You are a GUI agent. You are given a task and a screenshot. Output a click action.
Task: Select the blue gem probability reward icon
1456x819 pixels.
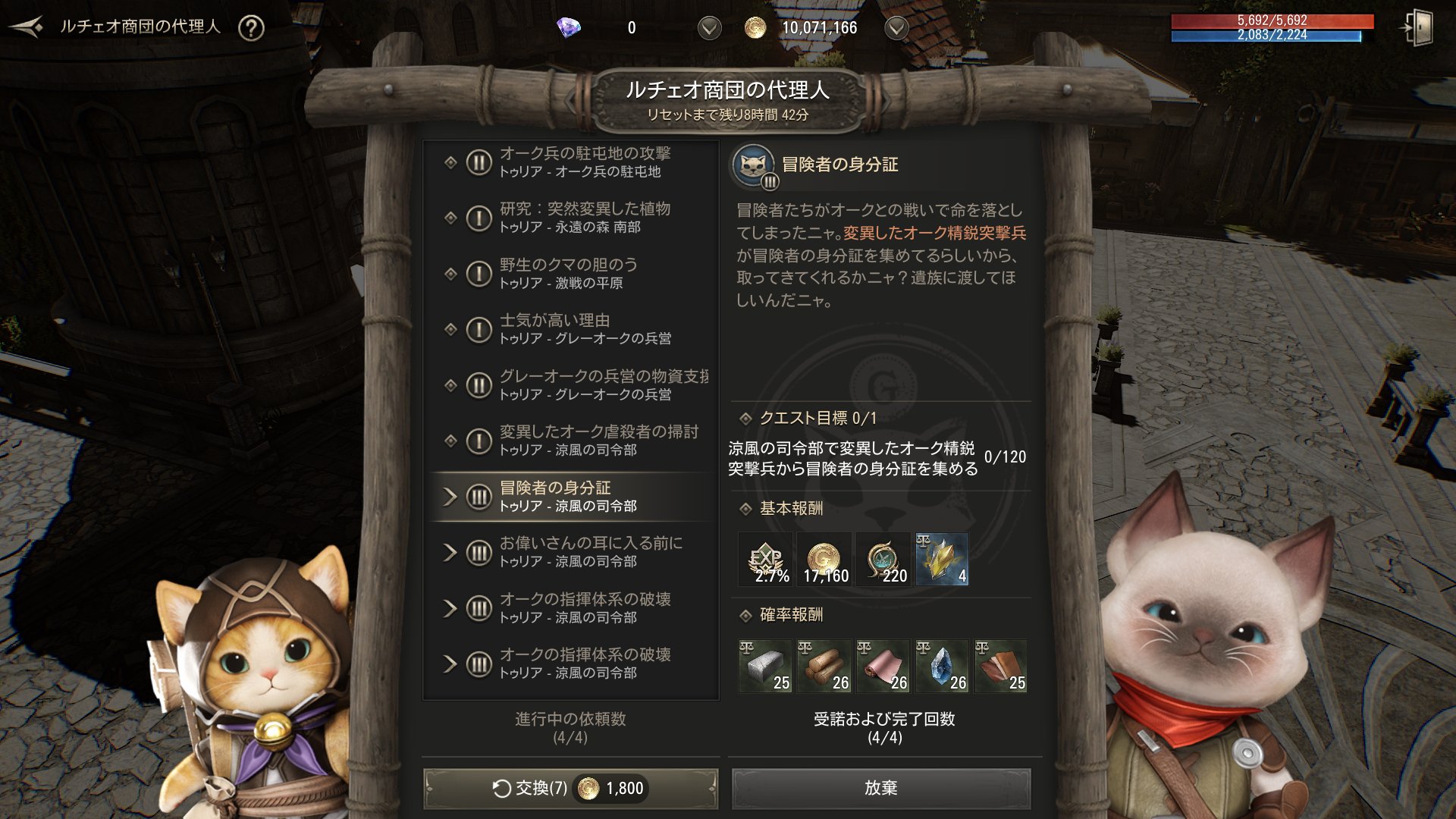(x=942, y=667)
